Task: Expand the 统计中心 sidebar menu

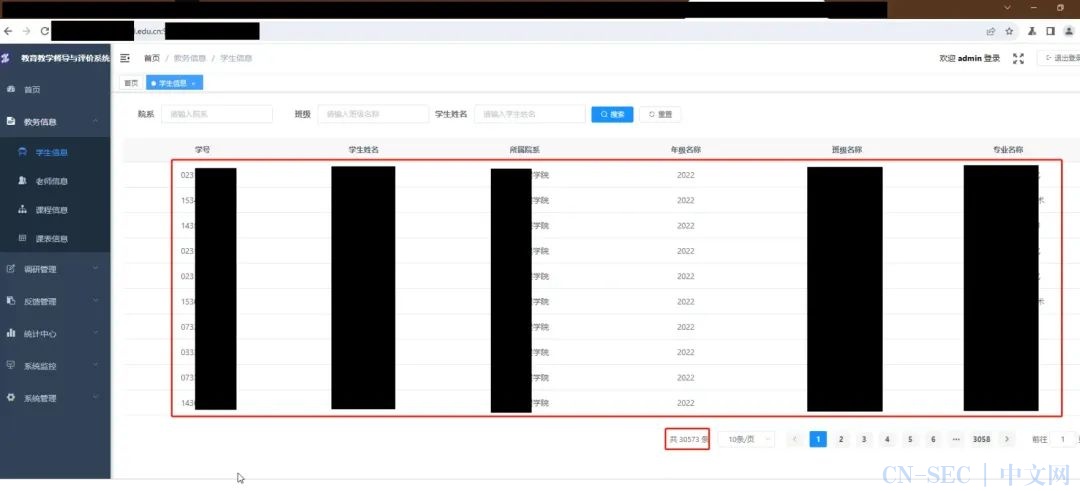Action: [55, 333]
